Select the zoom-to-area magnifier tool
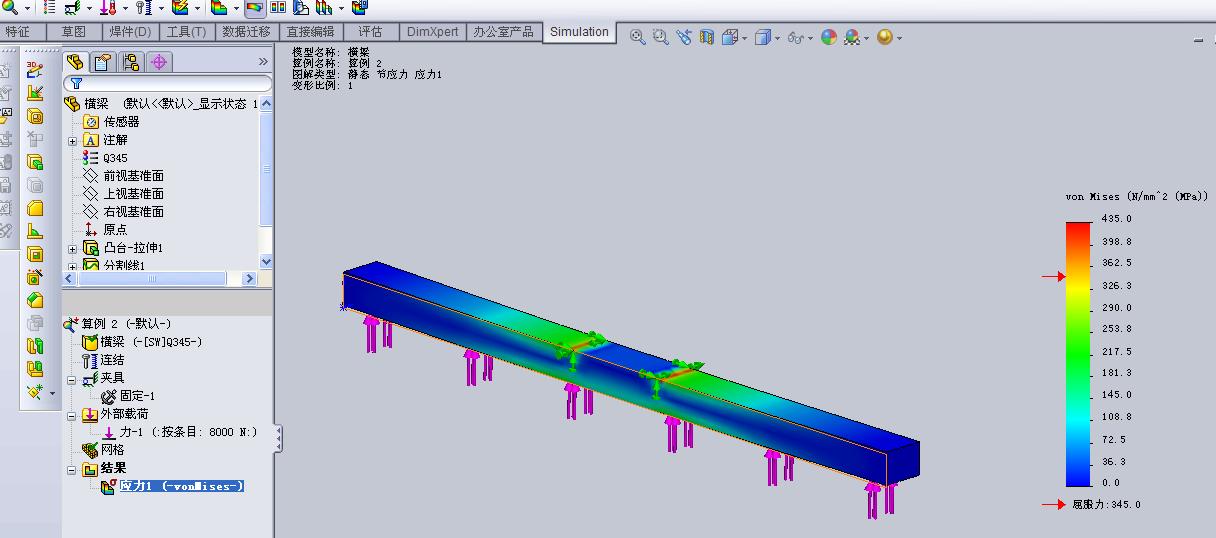Image resolution: width=1216 pixels, height=538 pixels. pyautogui.click(x=660, y=37)
